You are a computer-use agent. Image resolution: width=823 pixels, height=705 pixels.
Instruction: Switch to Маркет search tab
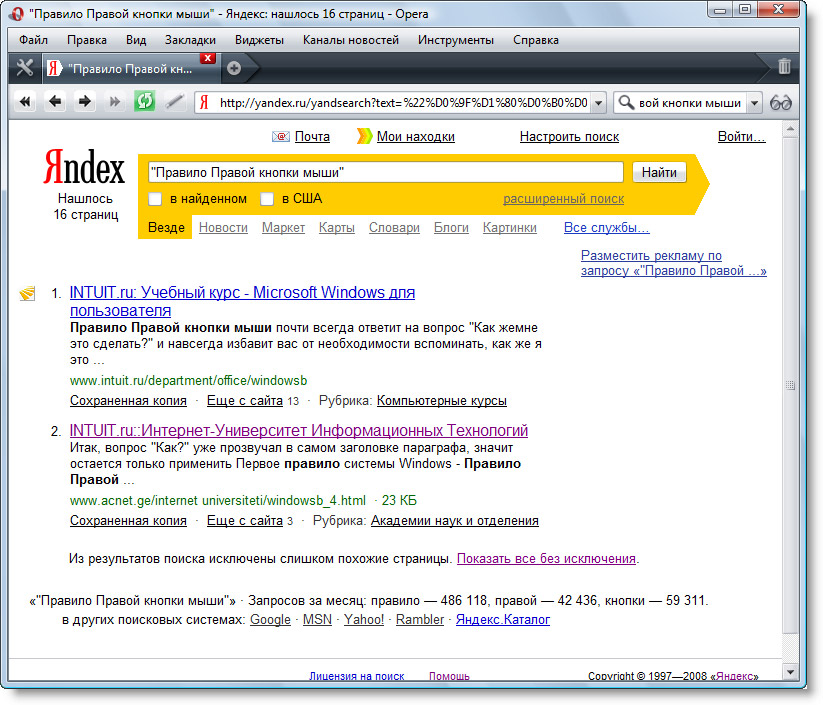283,227
